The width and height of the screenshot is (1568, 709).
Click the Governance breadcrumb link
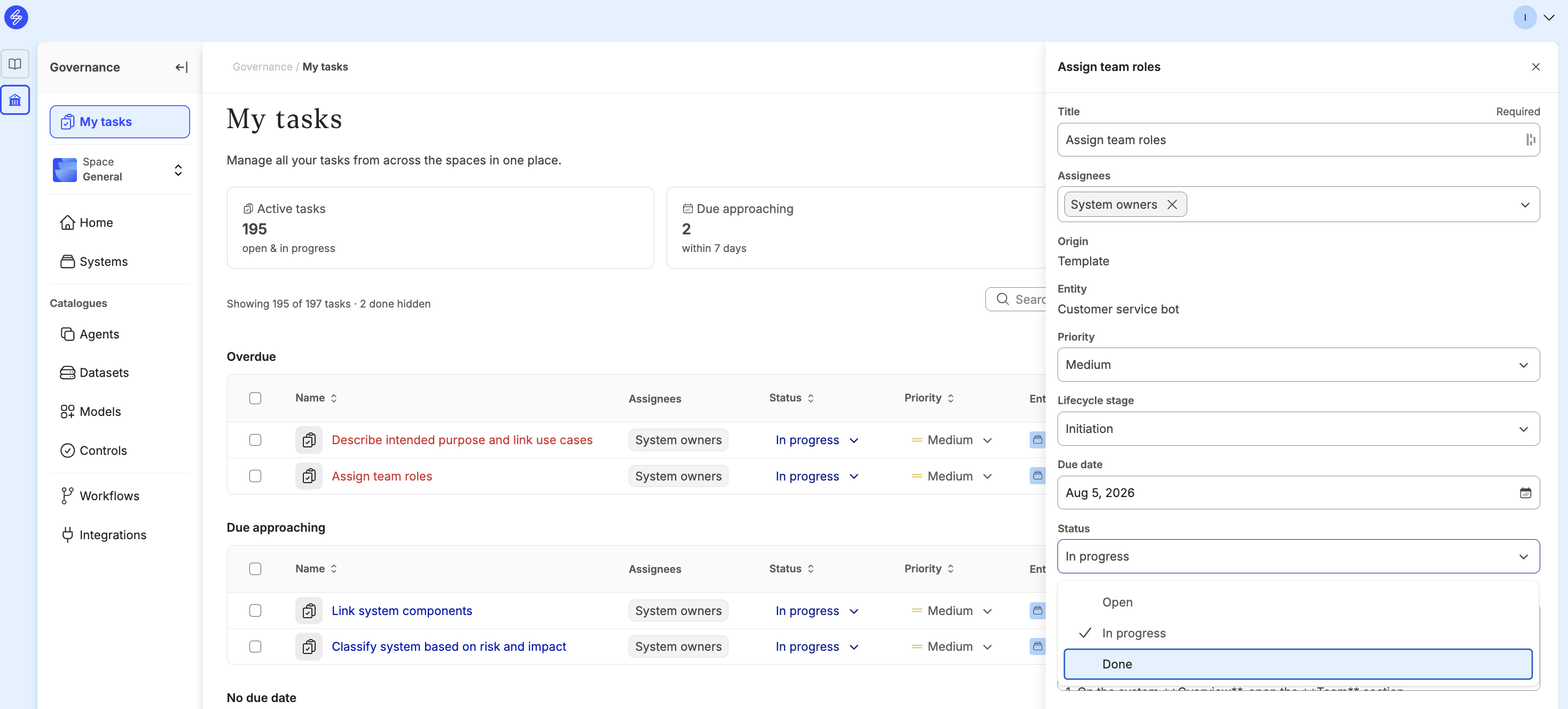tap(262, 66)
